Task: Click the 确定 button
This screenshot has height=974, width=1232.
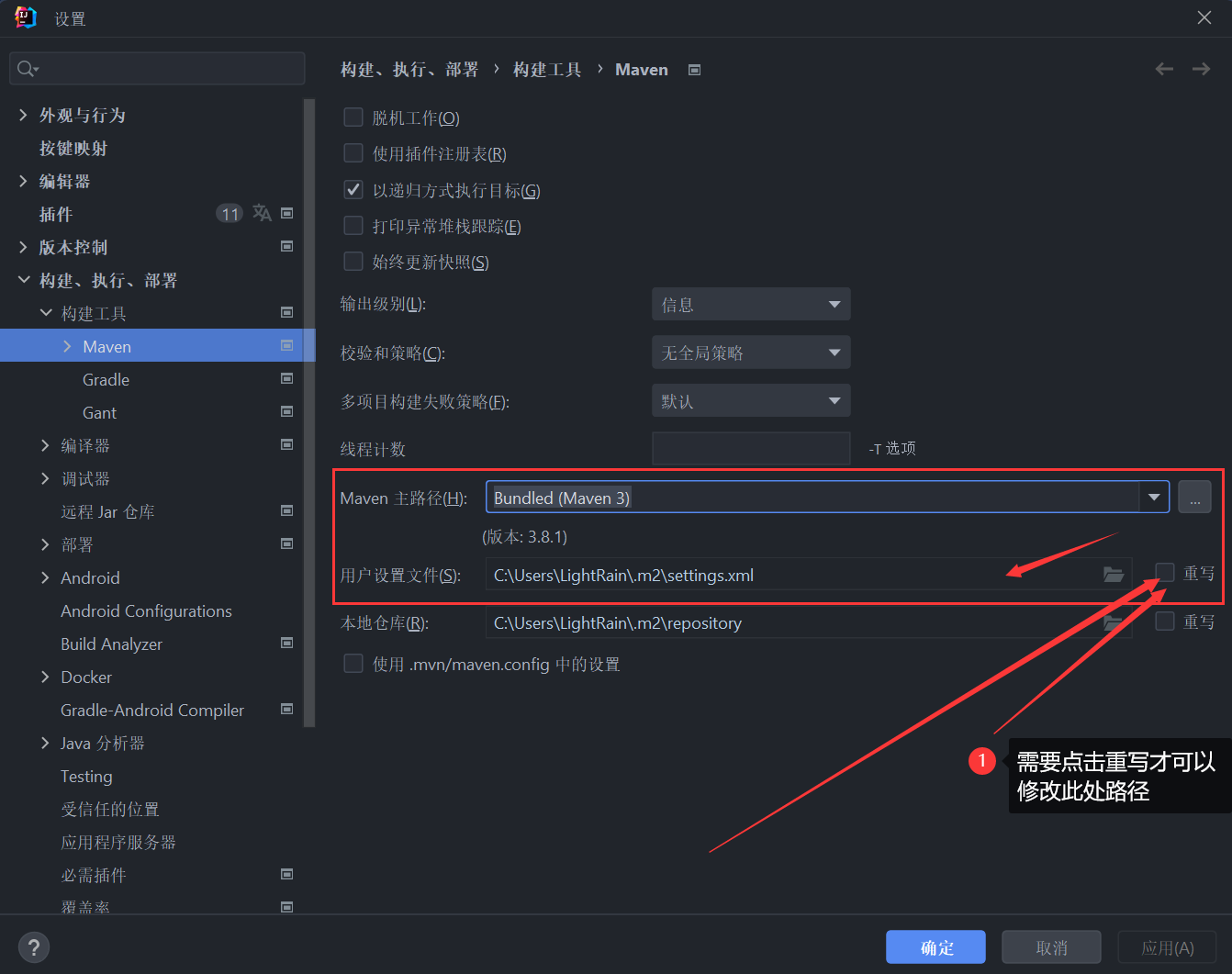Action: pyautogui.click(x=935, y=947)
